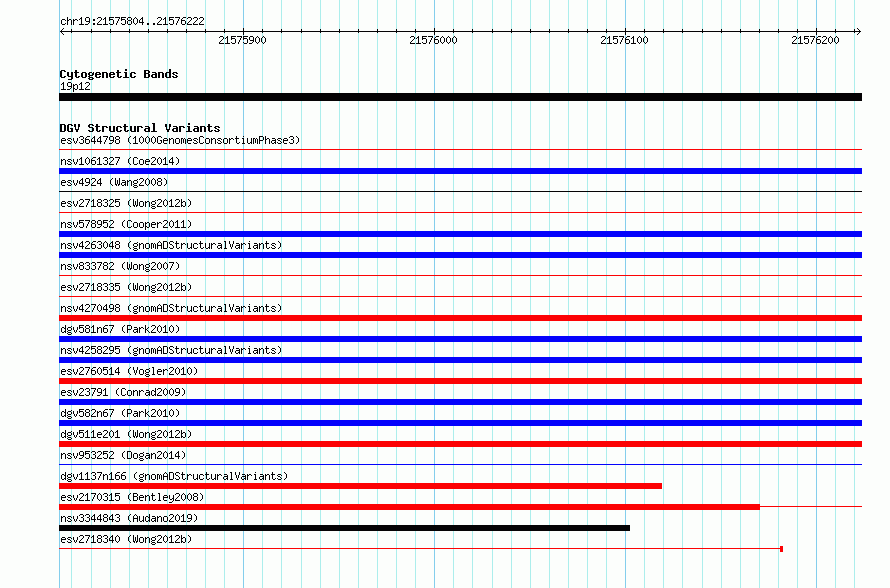Click the black 19p12 cytogenetic band bar

[x=460, y=97]
